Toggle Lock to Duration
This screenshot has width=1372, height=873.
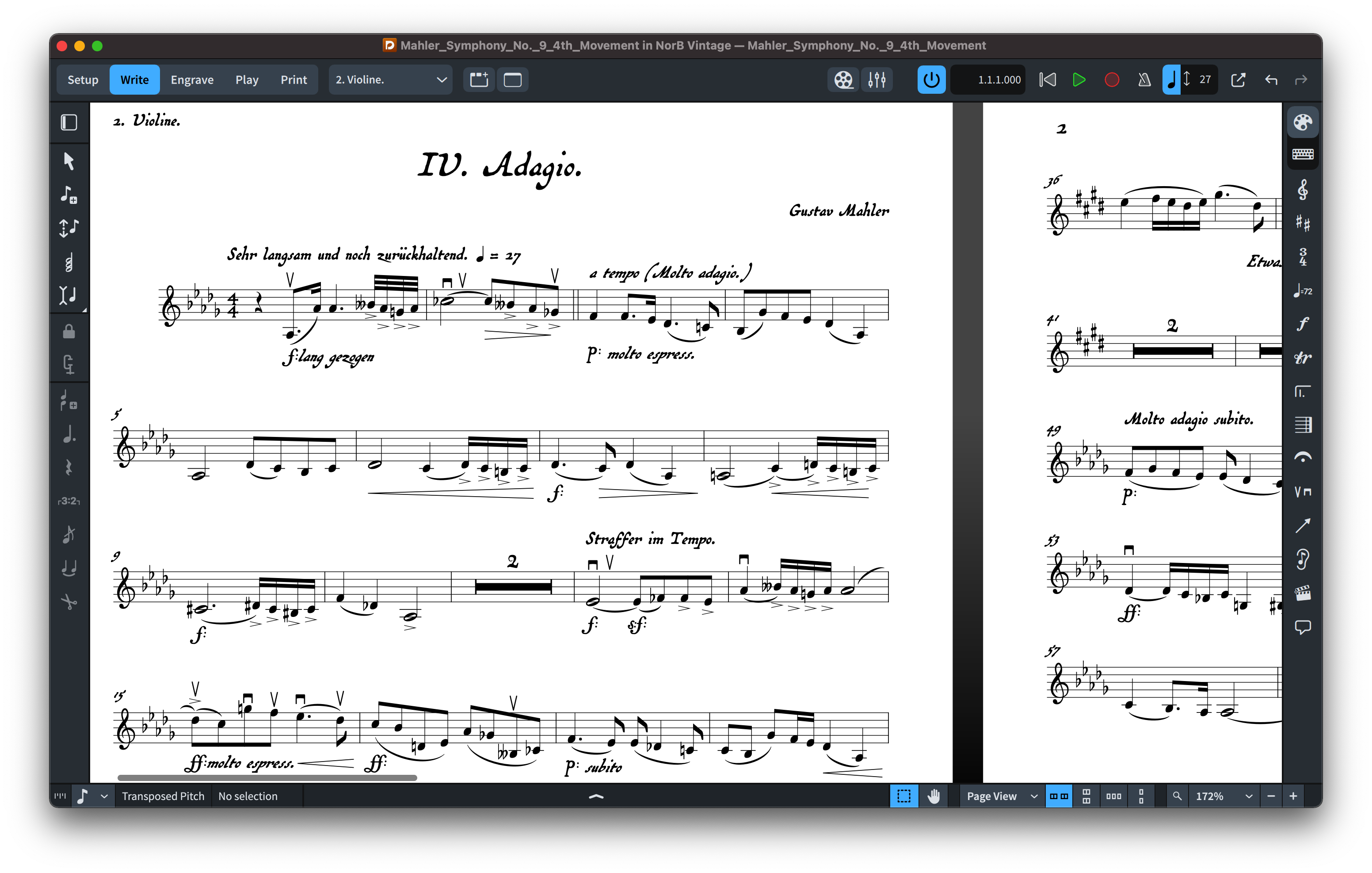pos(69,332)
